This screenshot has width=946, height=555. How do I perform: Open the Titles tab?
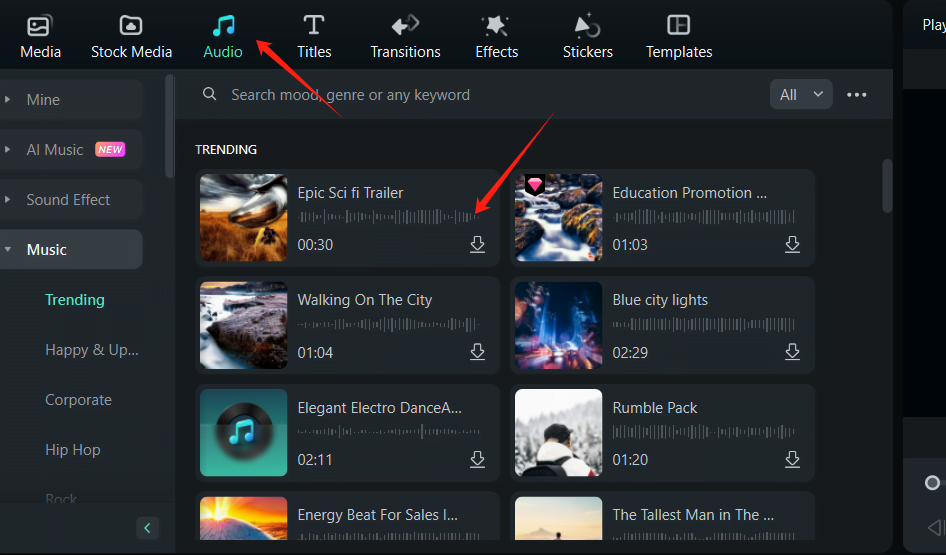(x=314, y=36)
